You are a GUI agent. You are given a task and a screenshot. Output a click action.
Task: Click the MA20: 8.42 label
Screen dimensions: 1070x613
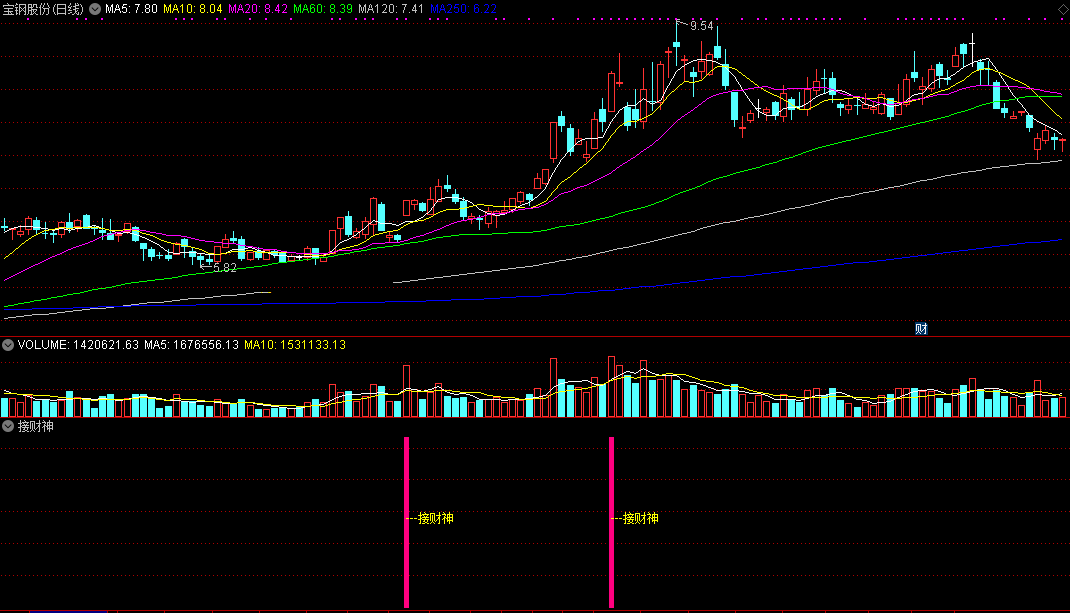pos(258,10)
